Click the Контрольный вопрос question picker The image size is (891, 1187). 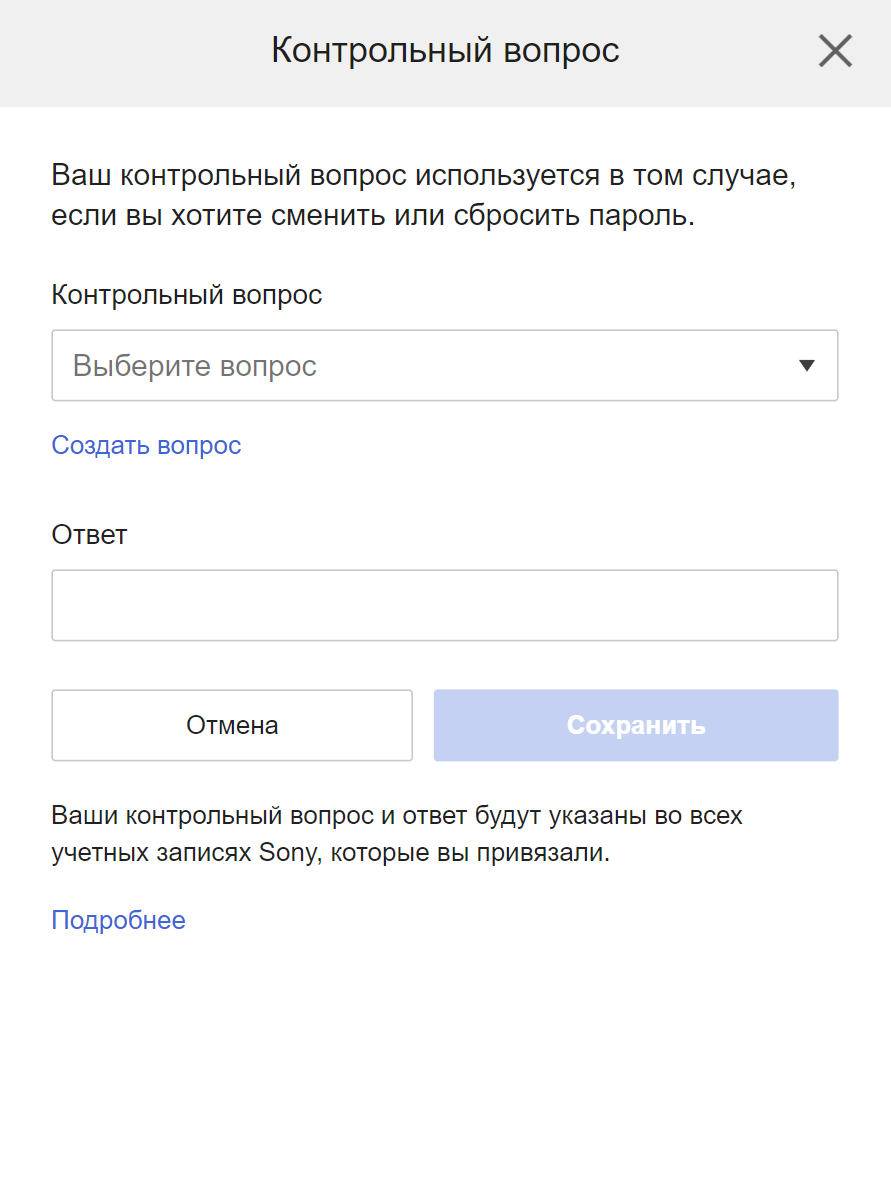pyautogui.click(x=445, y=365)
